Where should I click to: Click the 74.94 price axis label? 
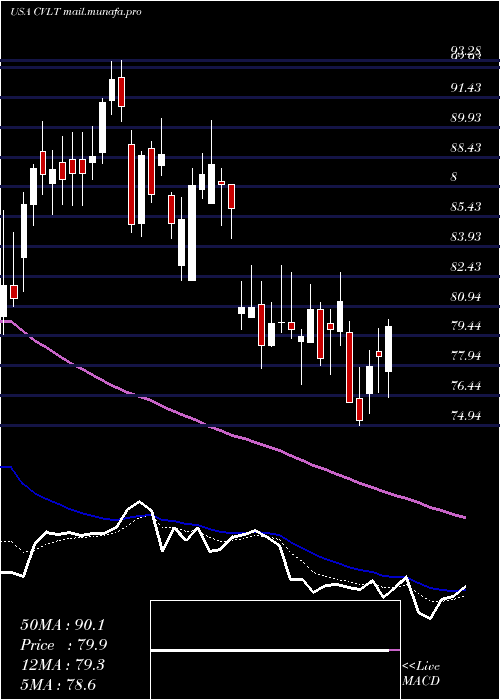(x=466, y=416)
